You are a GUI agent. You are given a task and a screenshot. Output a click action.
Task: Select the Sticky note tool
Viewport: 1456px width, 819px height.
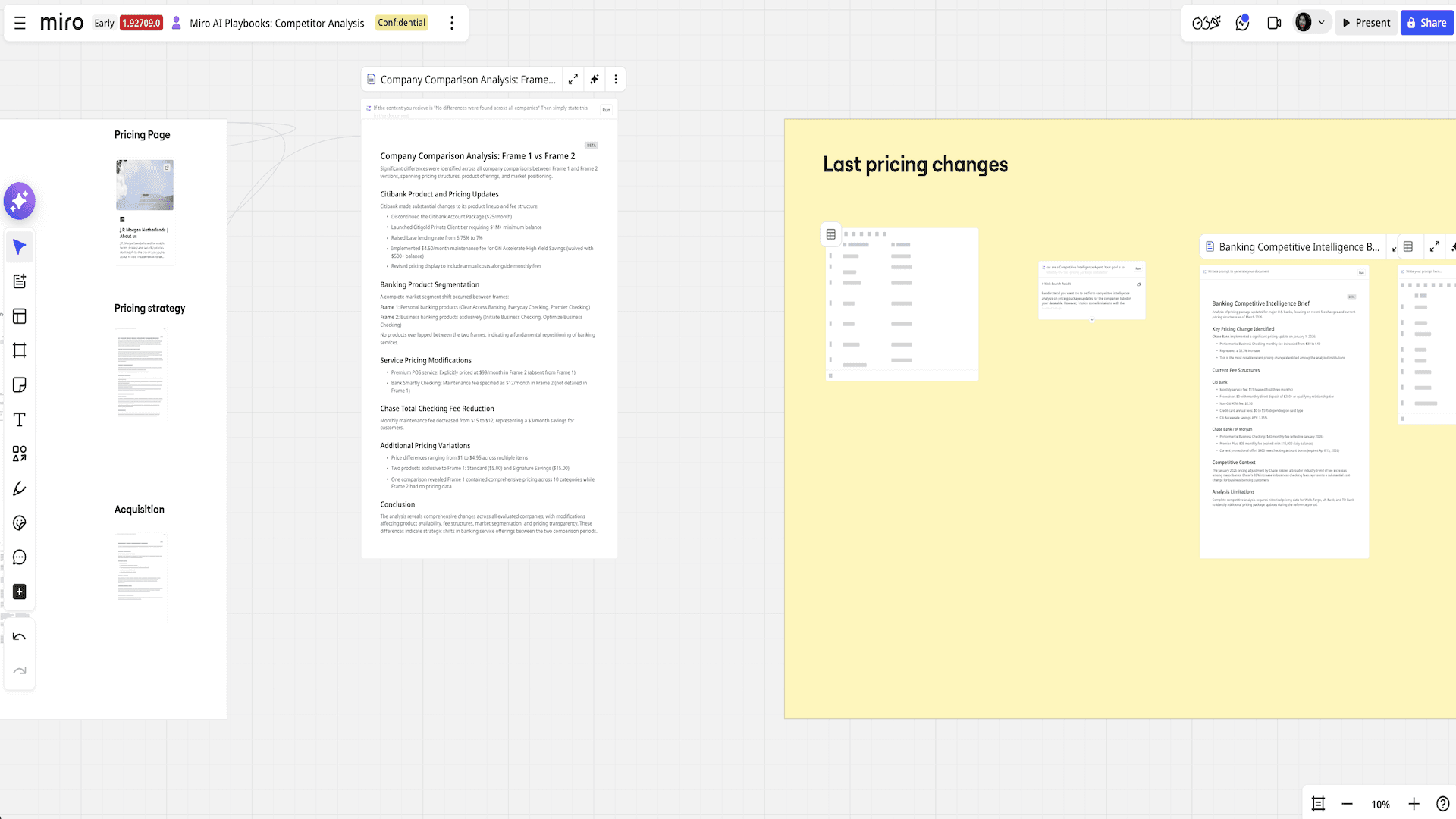click(x=20, y=385)
